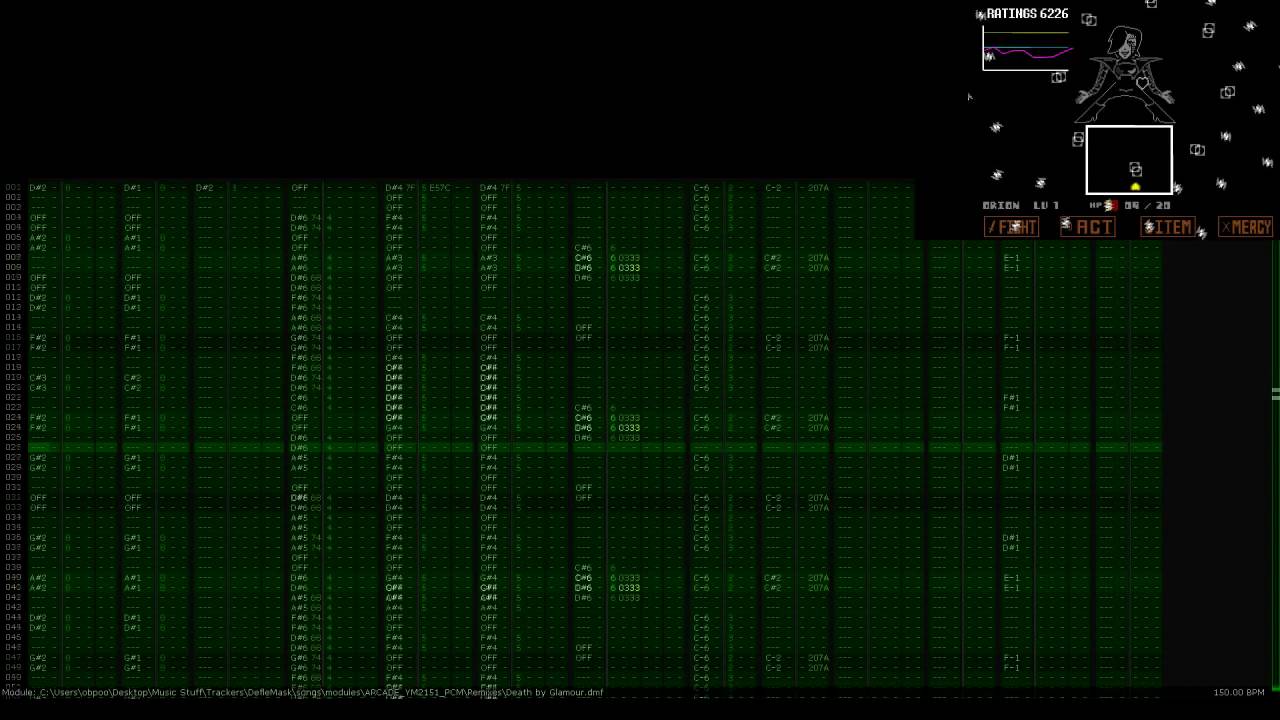This screenshot has width=1280, height=720.
Task: Click the Mettaton character sprite
Action: coord(1126,74)
